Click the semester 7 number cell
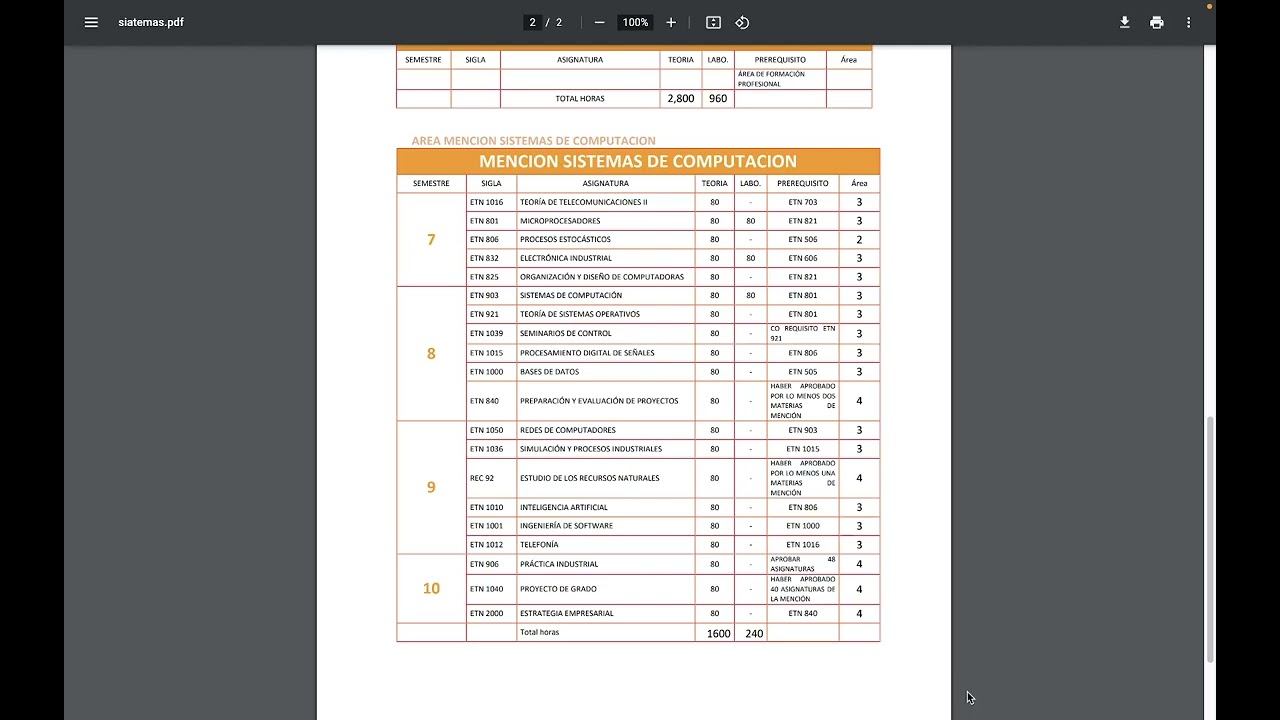The width and height of the screenshot is (1280, 720). pos(431,240)
